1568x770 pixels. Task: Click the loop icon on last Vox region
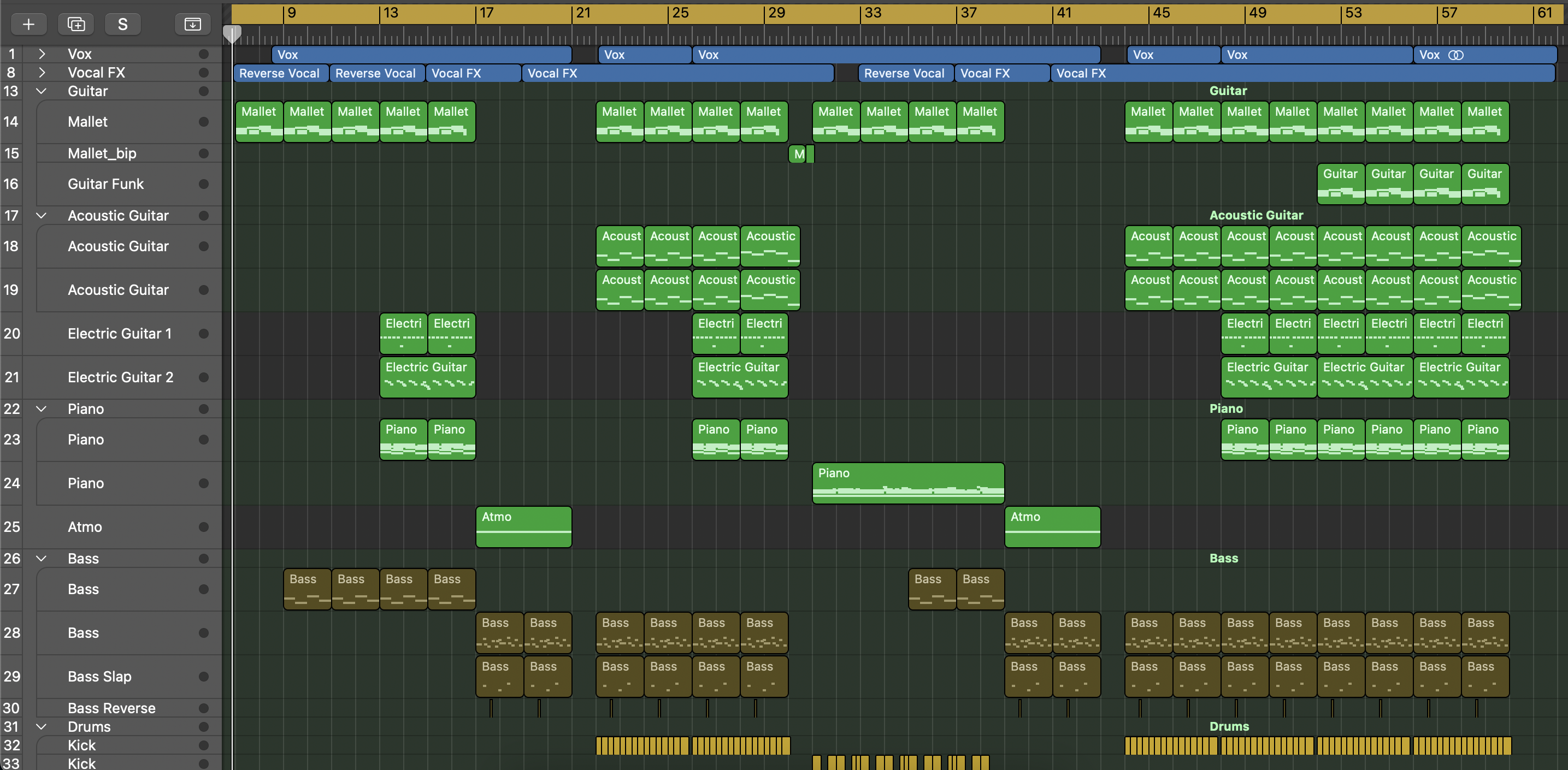point(1455,55)
